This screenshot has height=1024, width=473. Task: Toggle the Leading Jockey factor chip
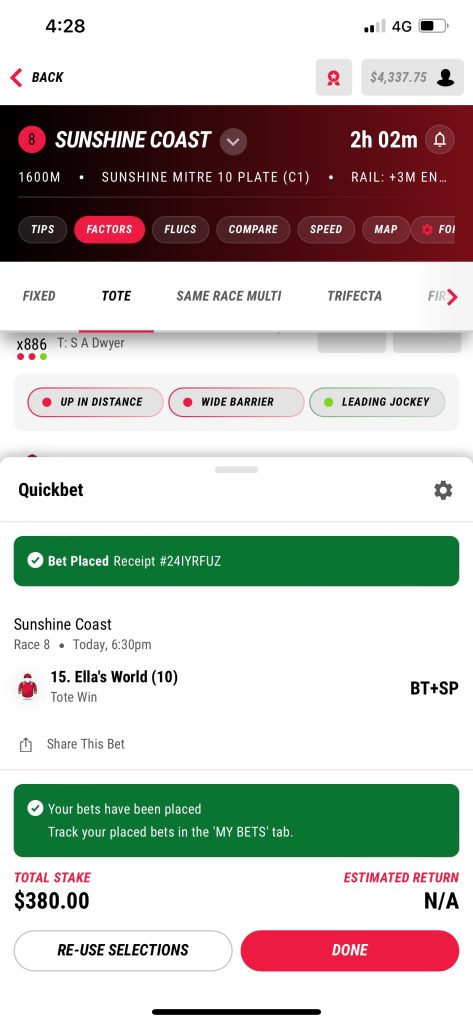pyautogui.click(x=377, y=402)
